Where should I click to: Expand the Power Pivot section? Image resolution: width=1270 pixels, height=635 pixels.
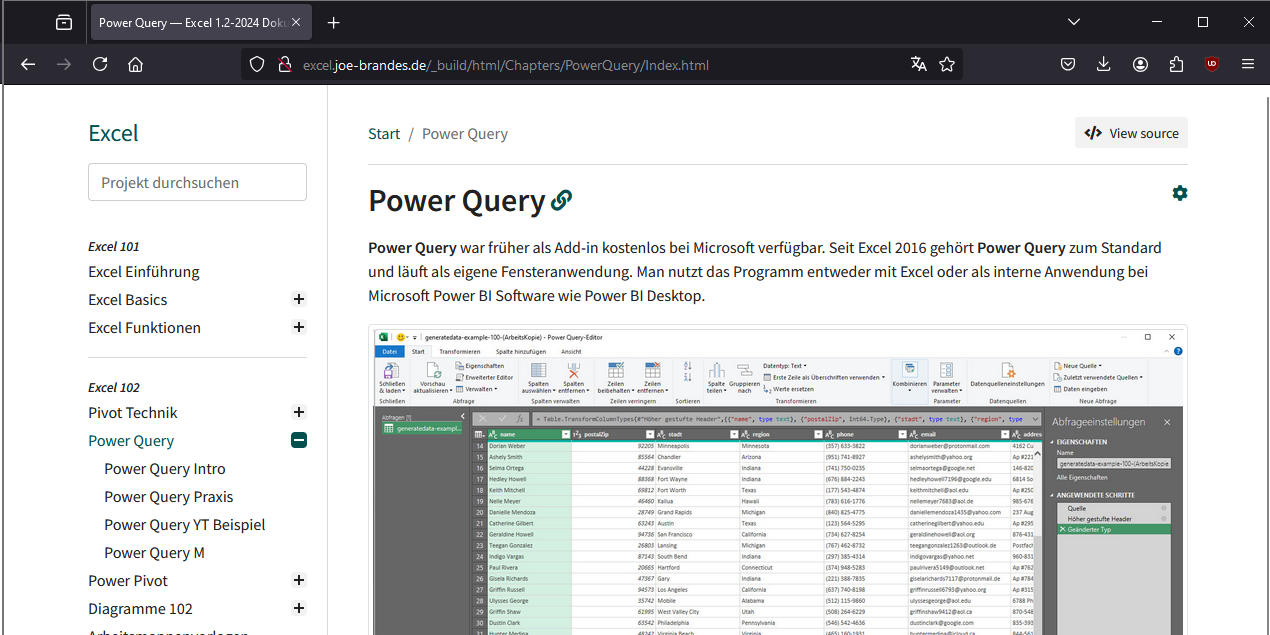(x=298, y=580)
